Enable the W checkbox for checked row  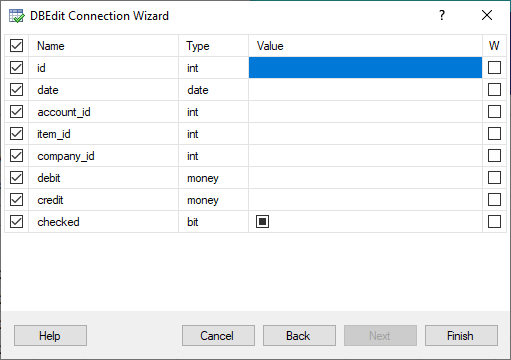coord(494,222)
